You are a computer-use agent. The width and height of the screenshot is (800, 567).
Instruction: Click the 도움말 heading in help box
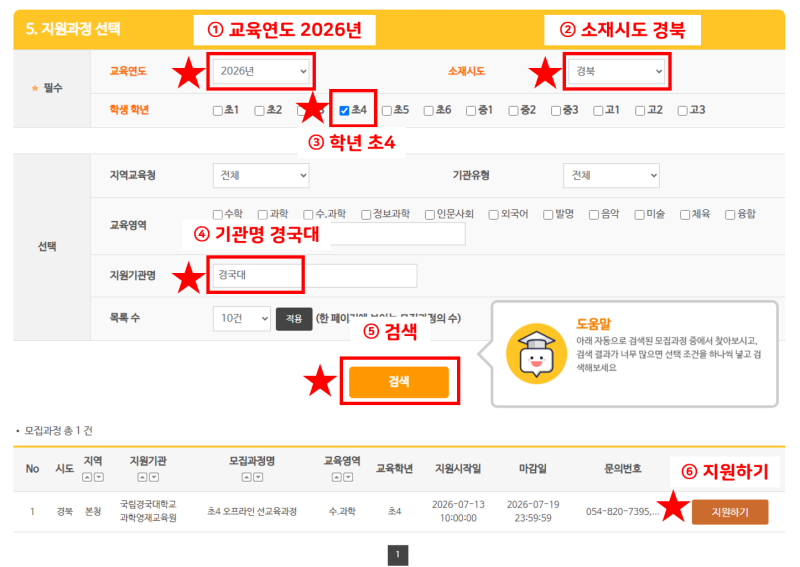593,324
